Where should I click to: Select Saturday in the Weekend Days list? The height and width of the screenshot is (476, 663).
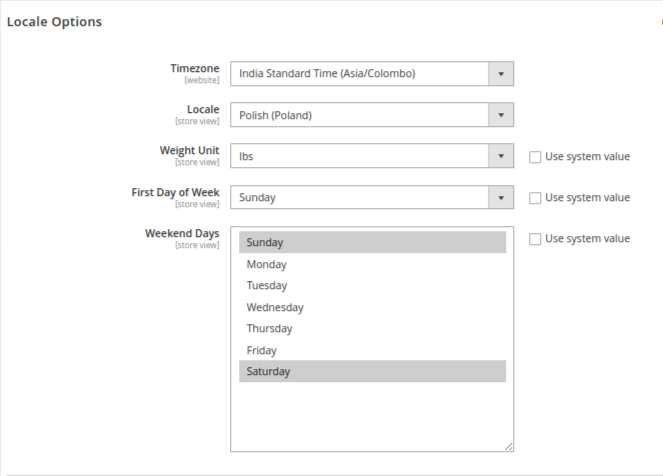pos(372,372)
